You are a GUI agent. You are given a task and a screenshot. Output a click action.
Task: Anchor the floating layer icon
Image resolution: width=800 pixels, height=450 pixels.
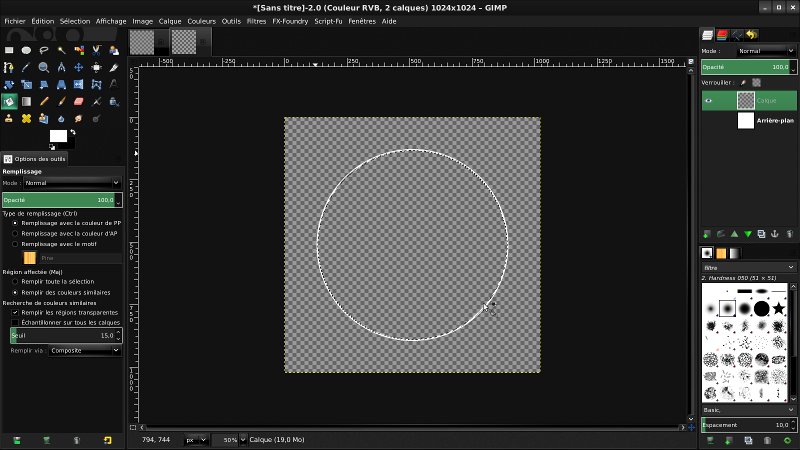point(774,234)
